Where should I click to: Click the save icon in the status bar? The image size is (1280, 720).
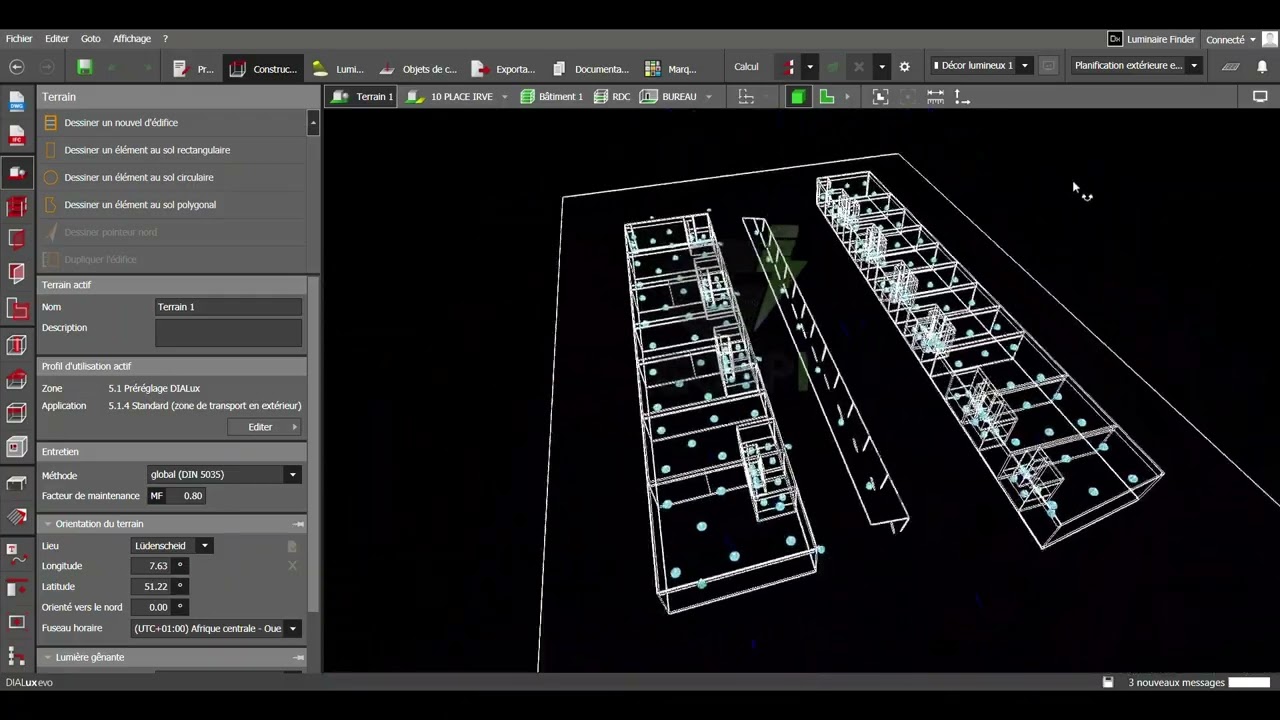(1108, 682)
